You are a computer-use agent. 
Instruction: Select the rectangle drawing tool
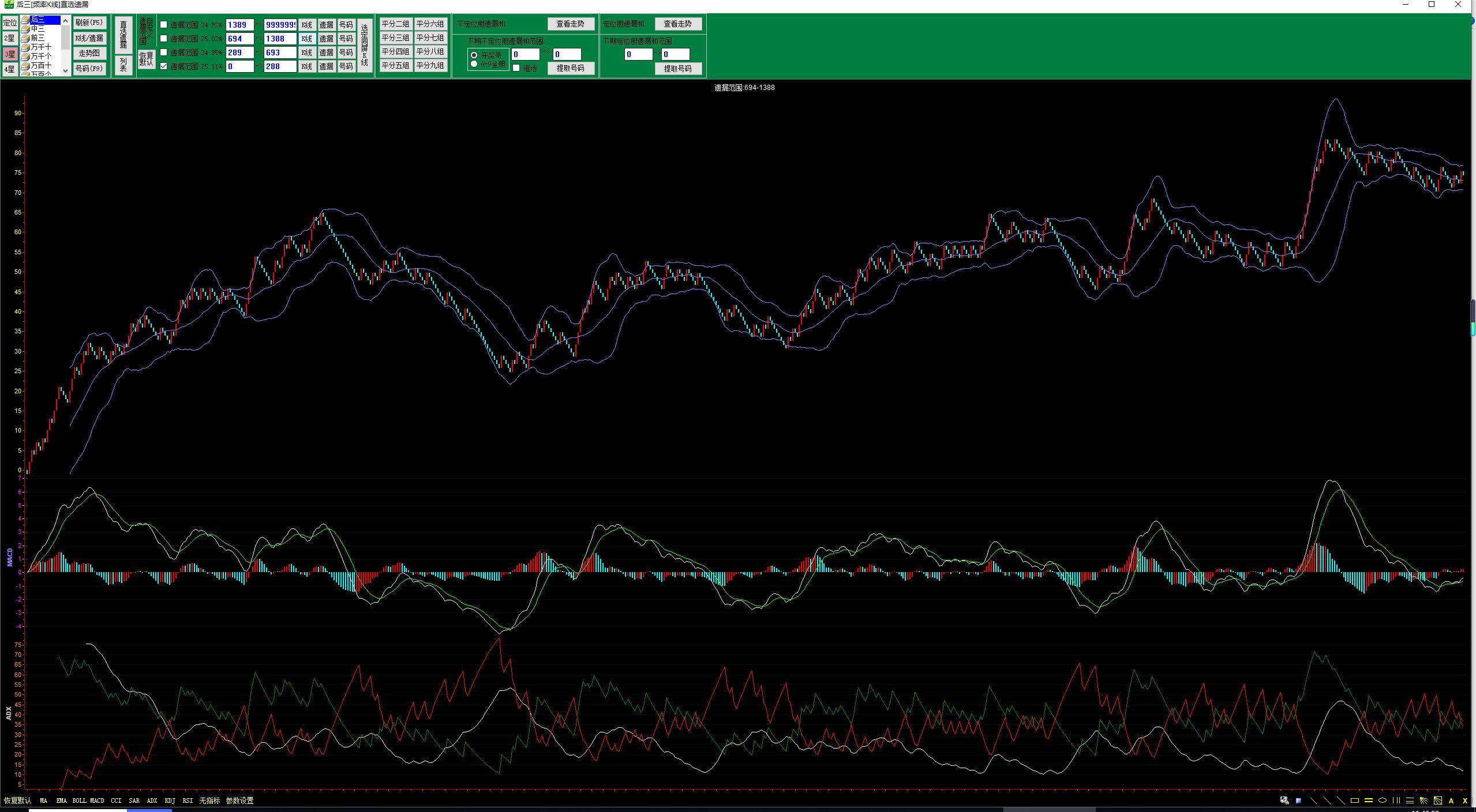coord(1355,800)
